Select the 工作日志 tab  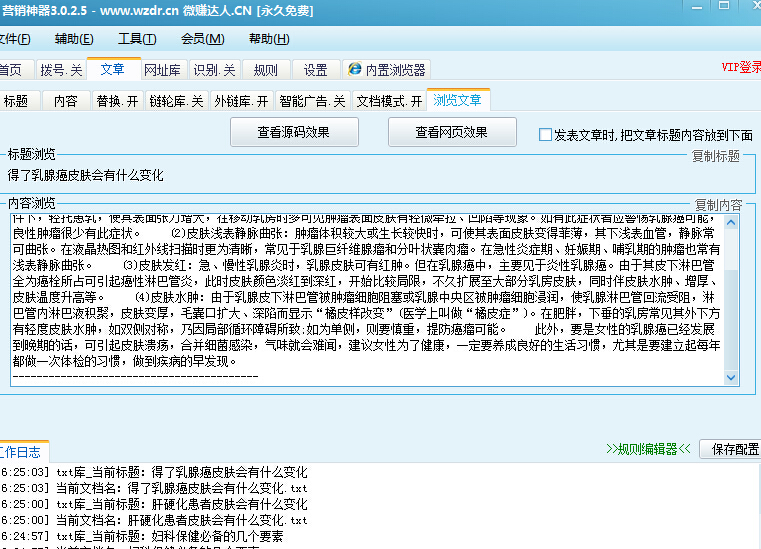click(x=22, y=452)
